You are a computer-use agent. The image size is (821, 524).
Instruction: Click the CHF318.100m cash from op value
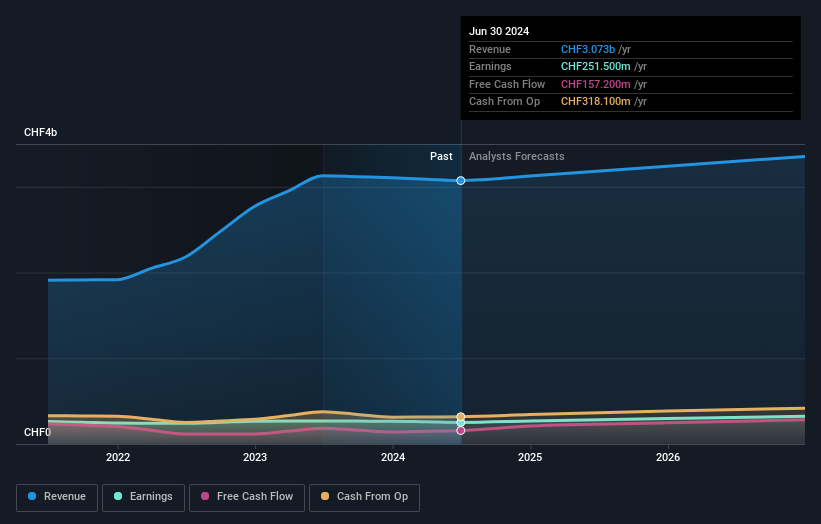click(595, 102)
